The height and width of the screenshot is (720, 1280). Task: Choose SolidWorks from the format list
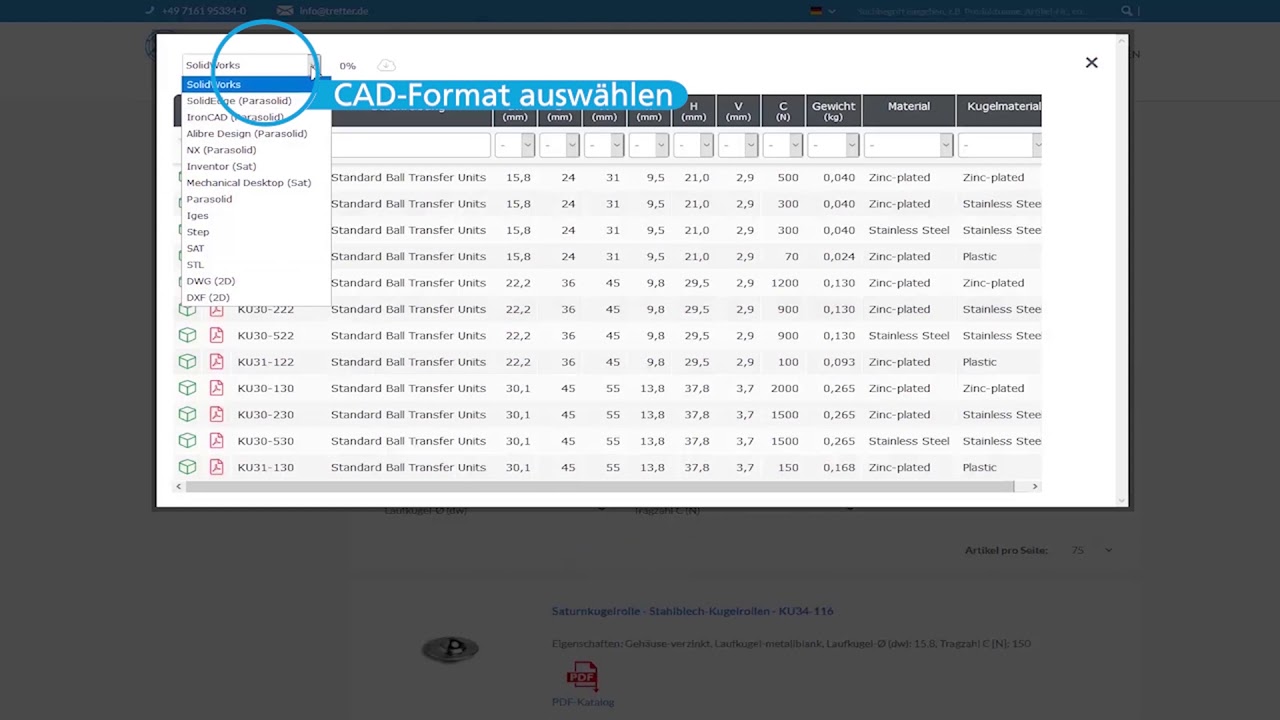(x=255, y=84)
